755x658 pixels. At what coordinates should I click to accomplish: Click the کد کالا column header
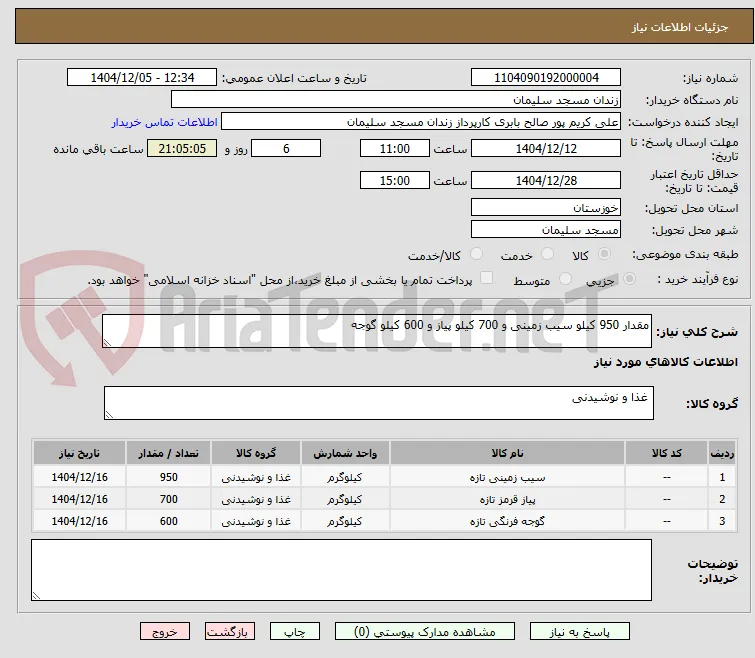pos(666,453)
